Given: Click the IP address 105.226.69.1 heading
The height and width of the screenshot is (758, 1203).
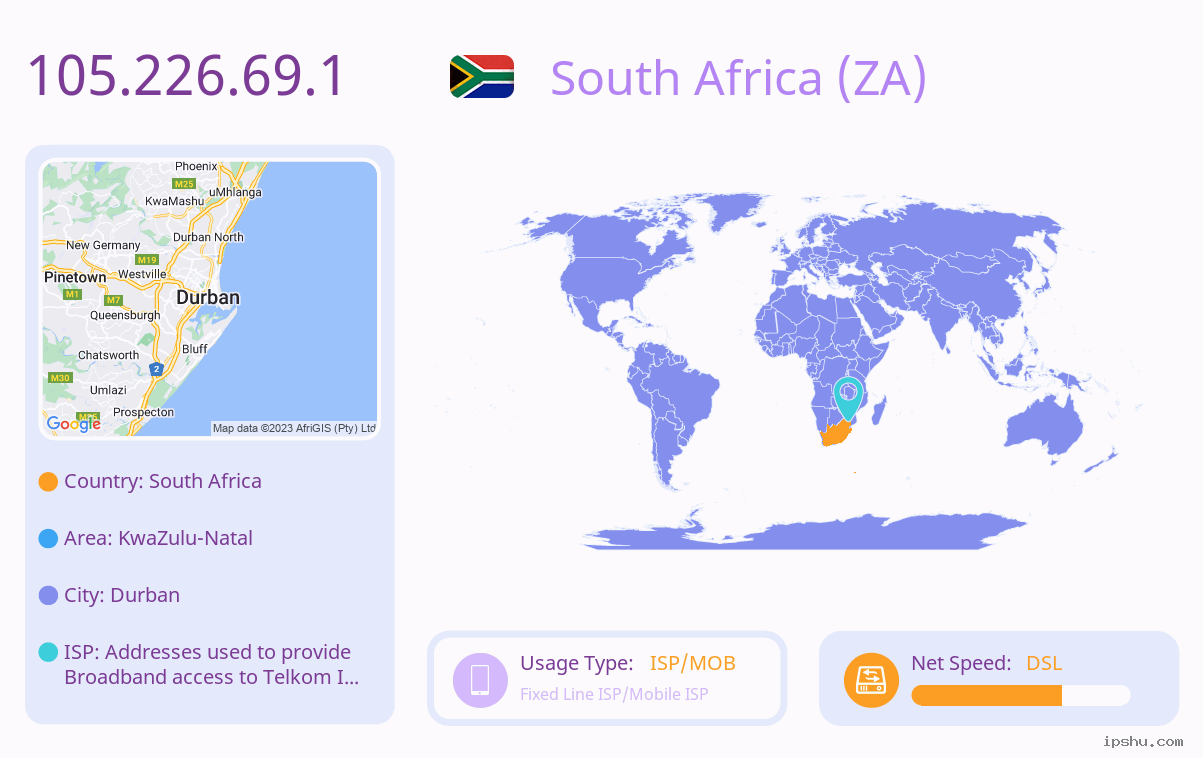Looking at the screenshot, I should [186, 77].
